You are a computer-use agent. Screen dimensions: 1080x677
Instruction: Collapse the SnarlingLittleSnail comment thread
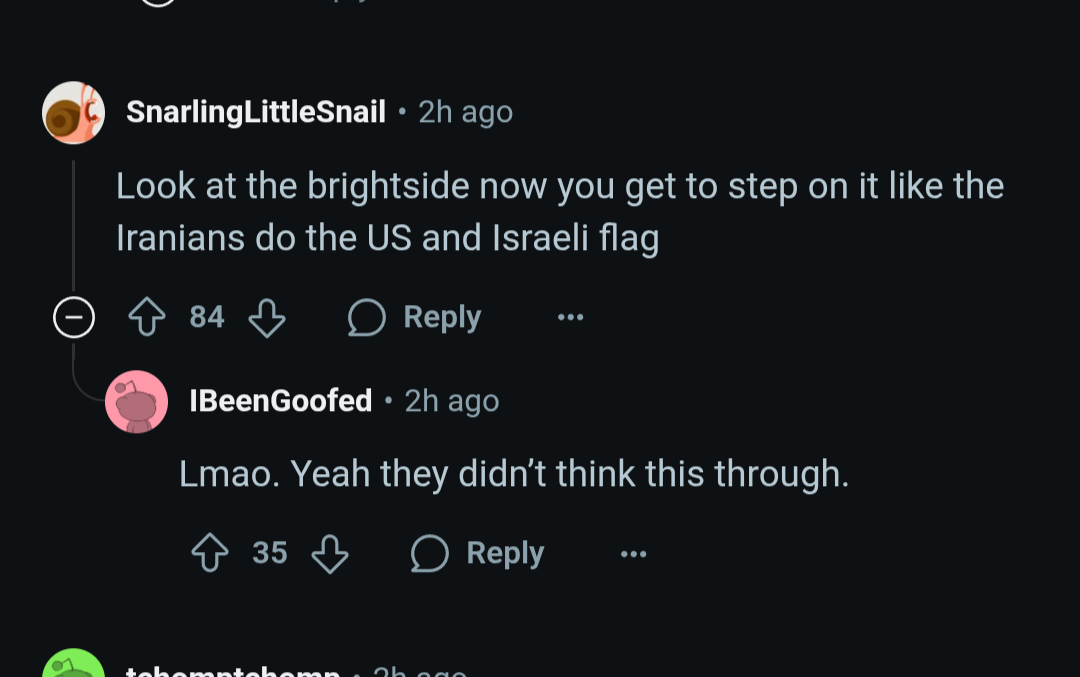pyautogui.click(x=74, y=317)
